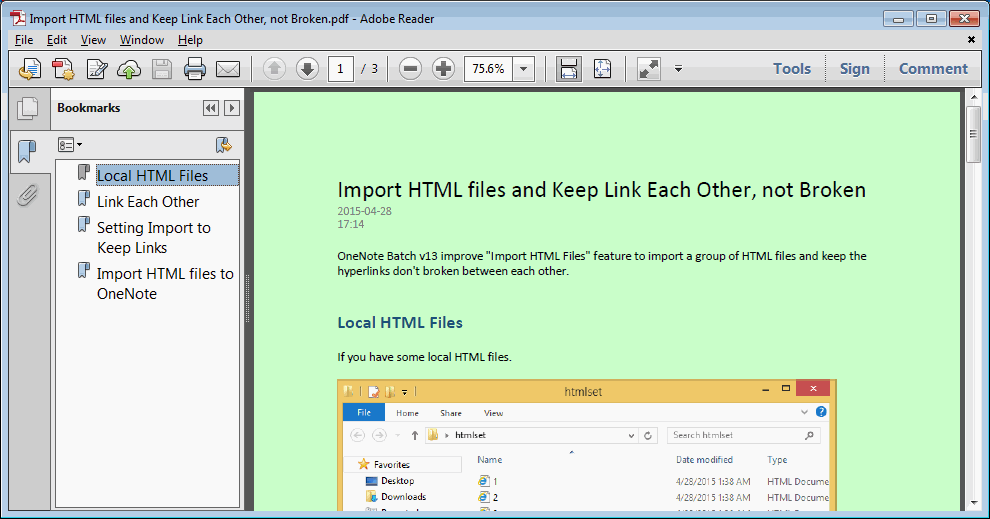Click the Read Mode expand icon
This screenshot has height=519, width=990.
point(648,69)
